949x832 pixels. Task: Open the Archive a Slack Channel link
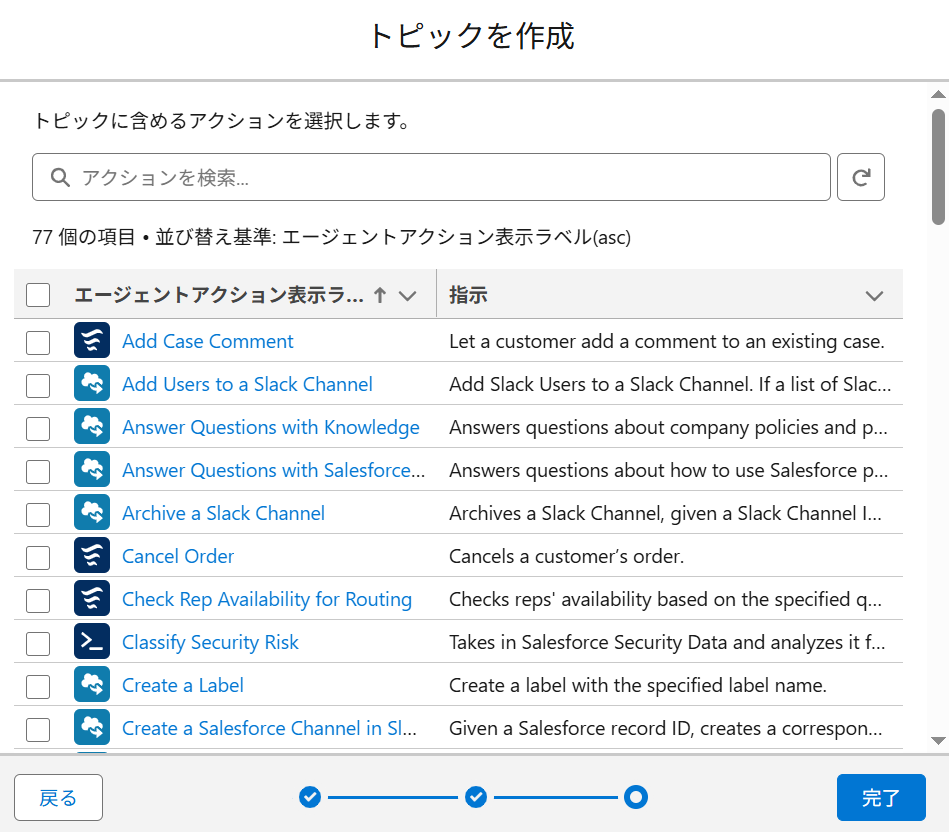[x=223, y=513]
